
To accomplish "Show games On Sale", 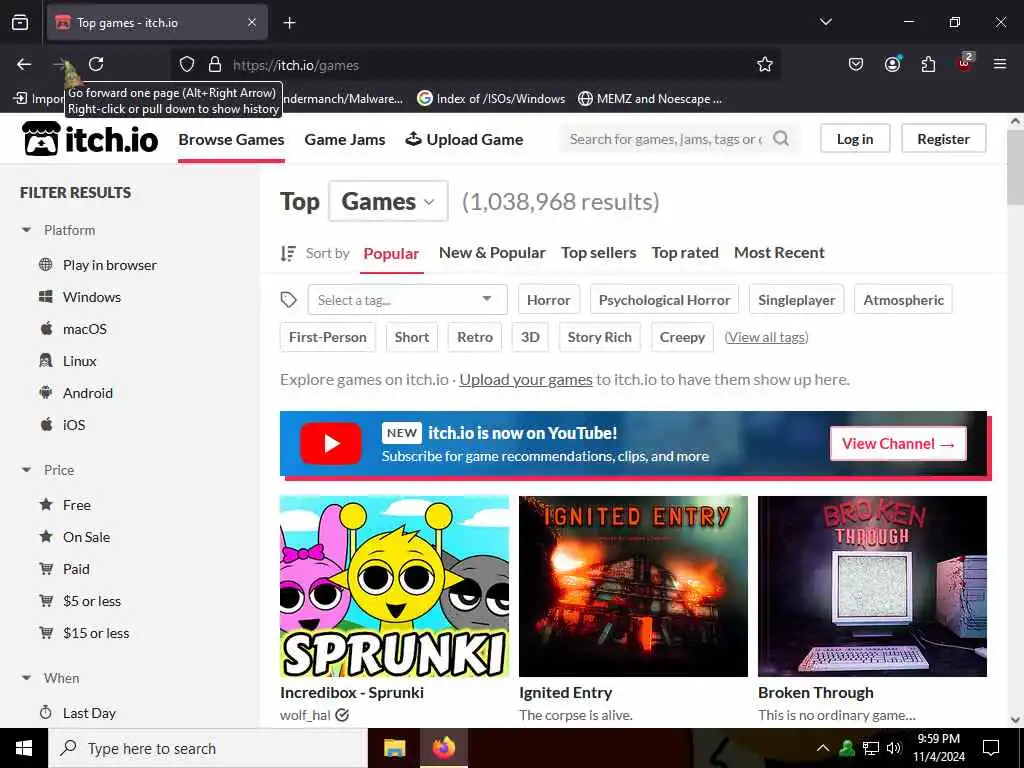I will 87,537.
